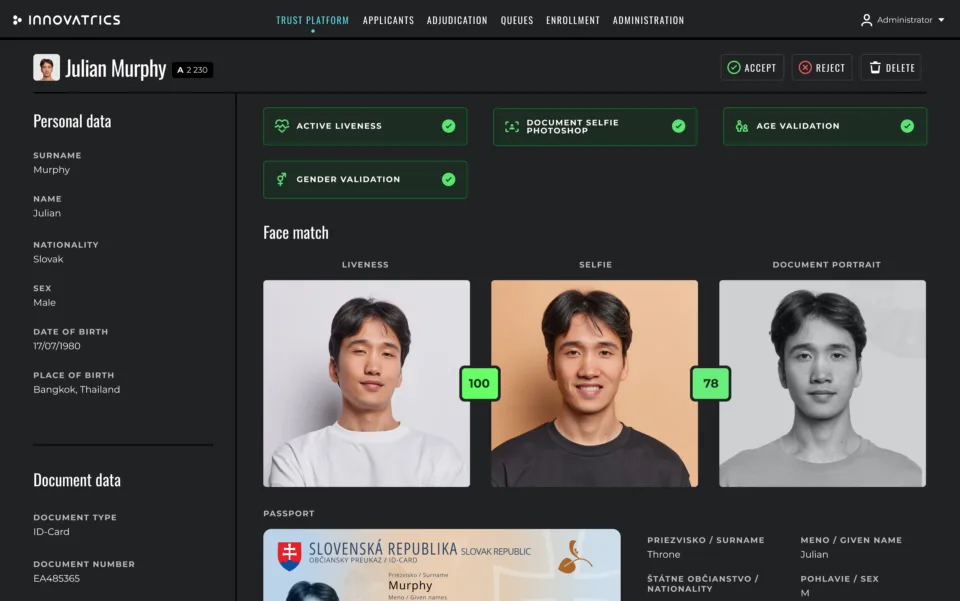Screen dimensions: 960x601
Task: Click the 100 match score badge
Action: pyautogui.click(x=479, y=384)
